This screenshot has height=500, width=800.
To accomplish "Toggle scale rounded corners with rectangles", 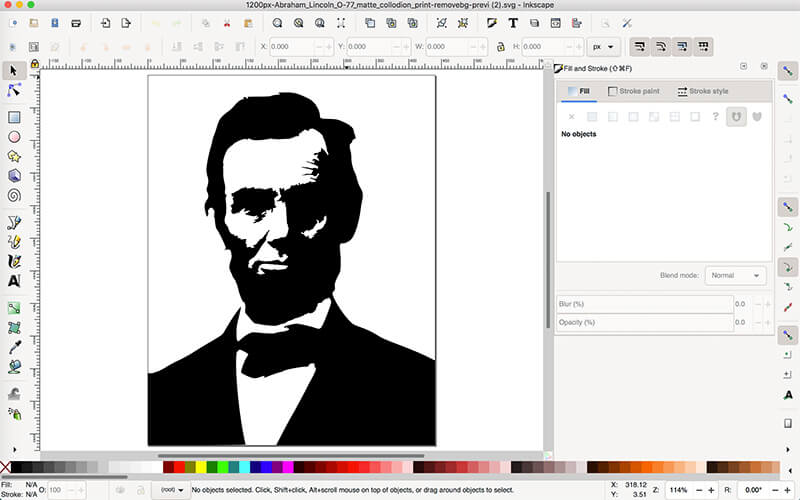I will point(661,46).
